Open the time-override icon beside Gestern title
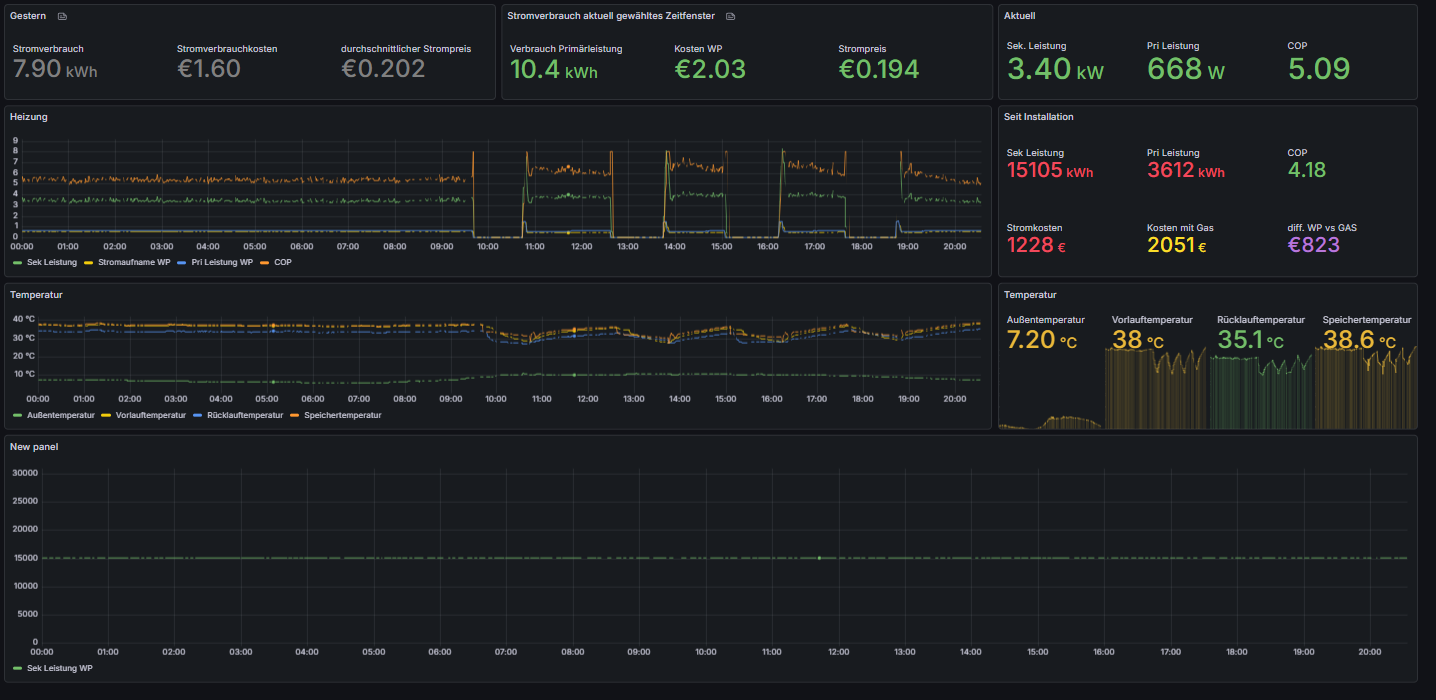 pyautogui.click(x=62, y=17)
